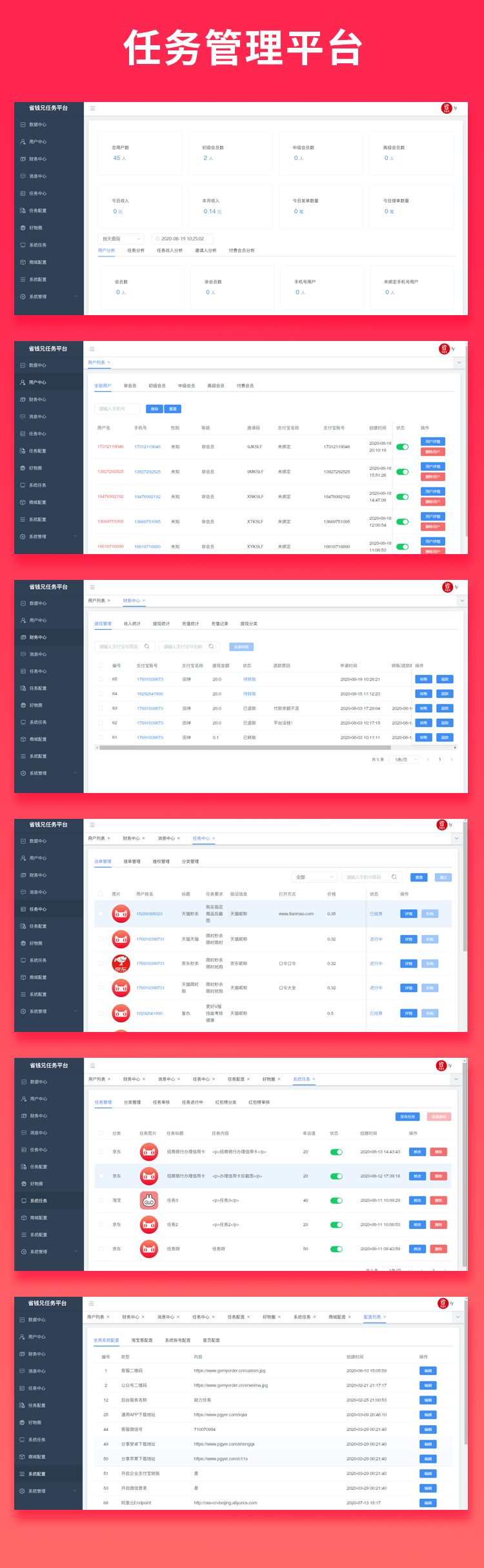
Task: Click the 淘宝 task's pink rabbit image
Action: click(149, 1201)
